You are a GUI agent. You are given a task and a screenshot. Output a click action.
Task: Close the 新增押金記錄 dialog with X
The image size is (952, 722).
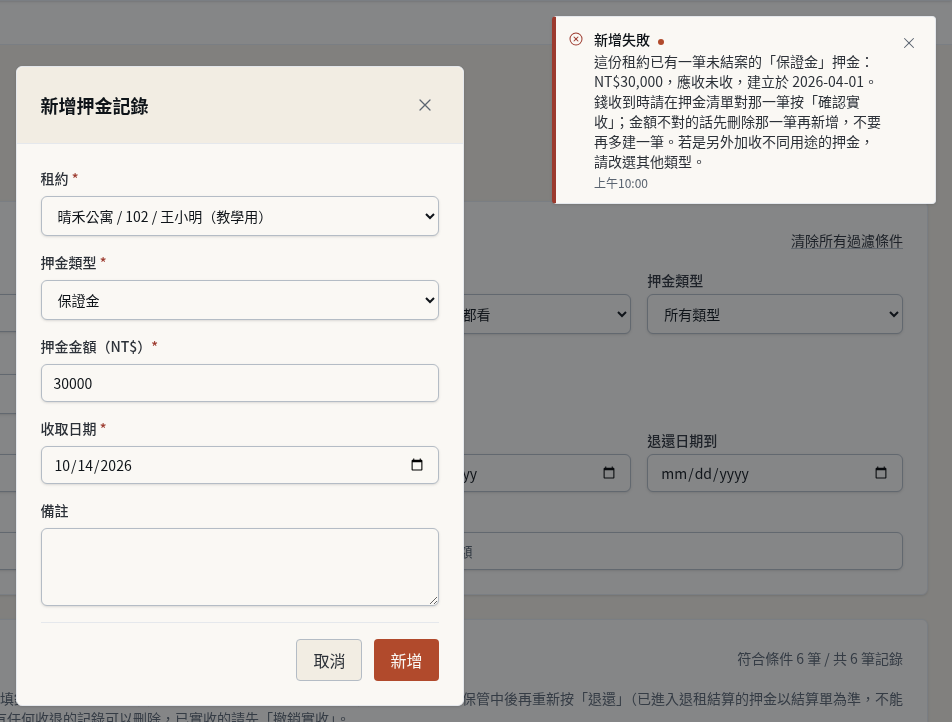click(424, 105)
